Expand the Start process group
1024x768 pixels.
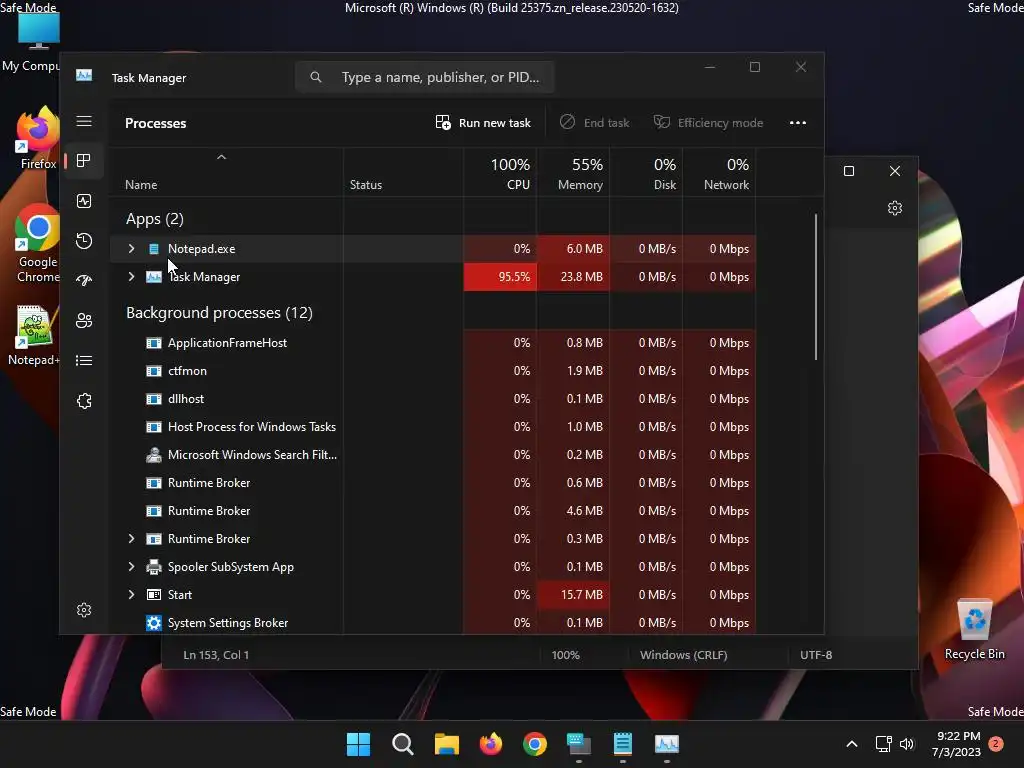(x=131, y=595)
